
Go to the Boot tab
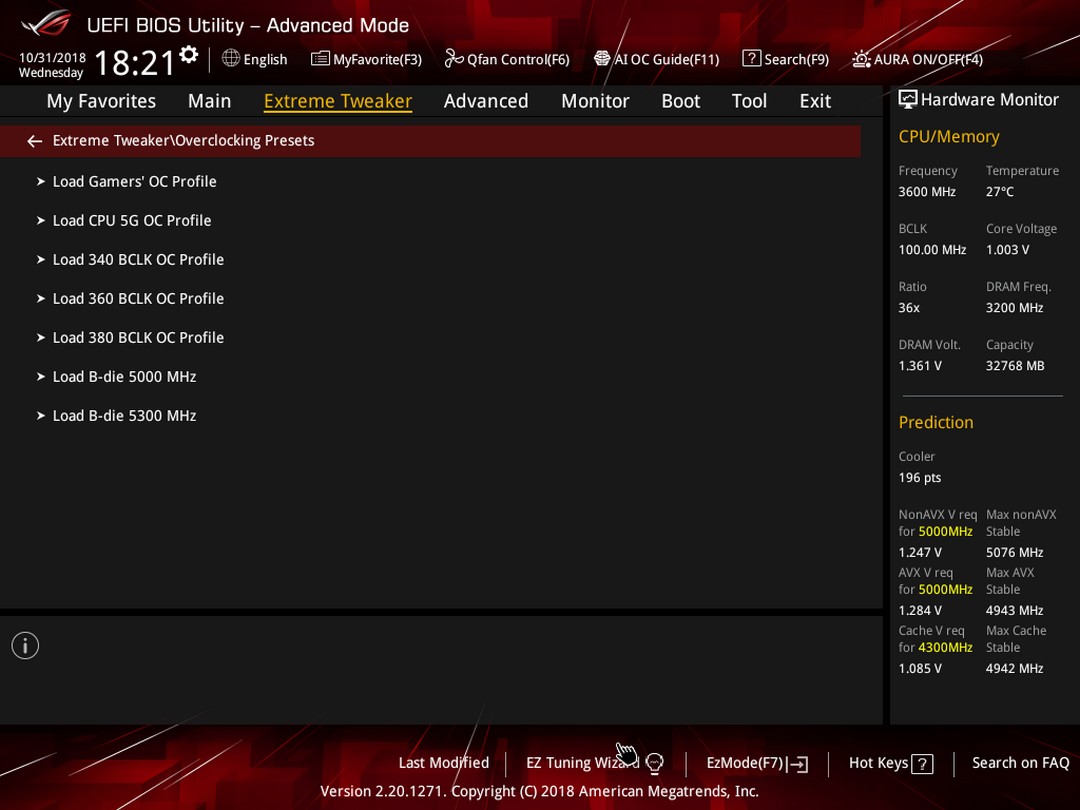click(681, 101)
